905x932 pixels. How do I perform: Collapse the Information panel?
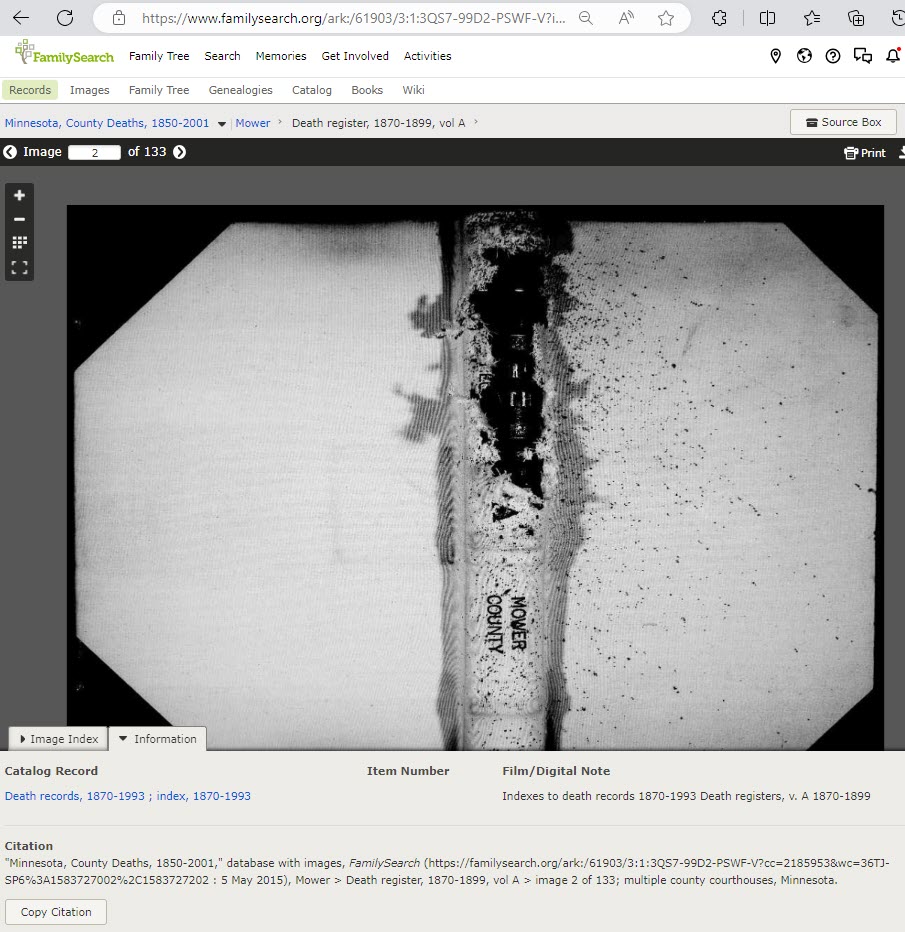click(157, 738)
